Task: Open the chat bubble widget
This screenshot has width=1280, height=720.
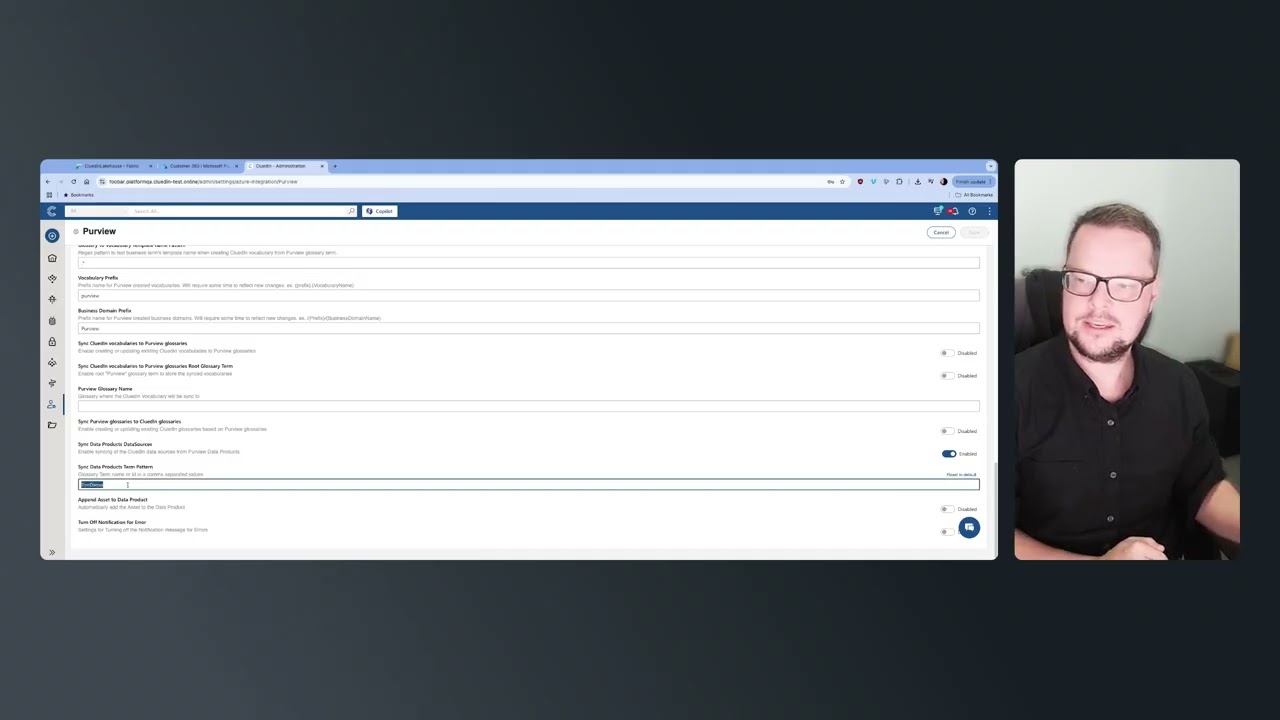Action: click(969, 527)
